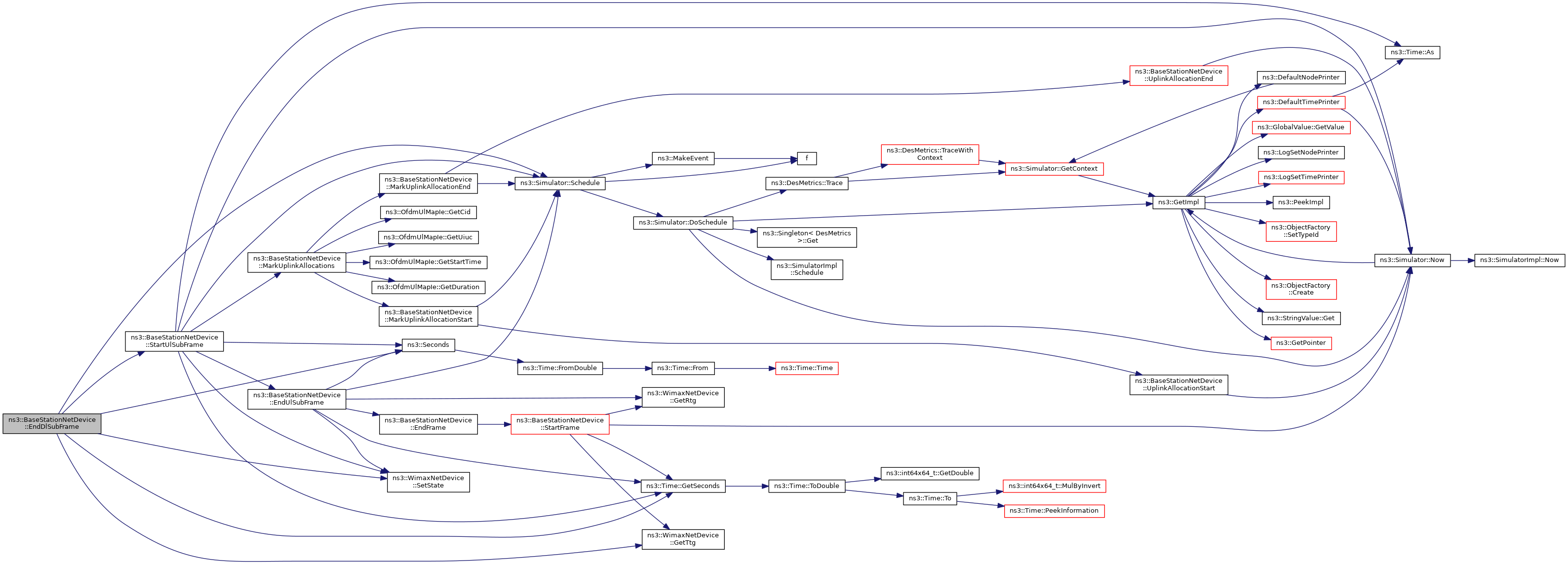Screen dimensions: 1568x564
Task: Click the ns3::Time::From node
Action: pos(683,368)
